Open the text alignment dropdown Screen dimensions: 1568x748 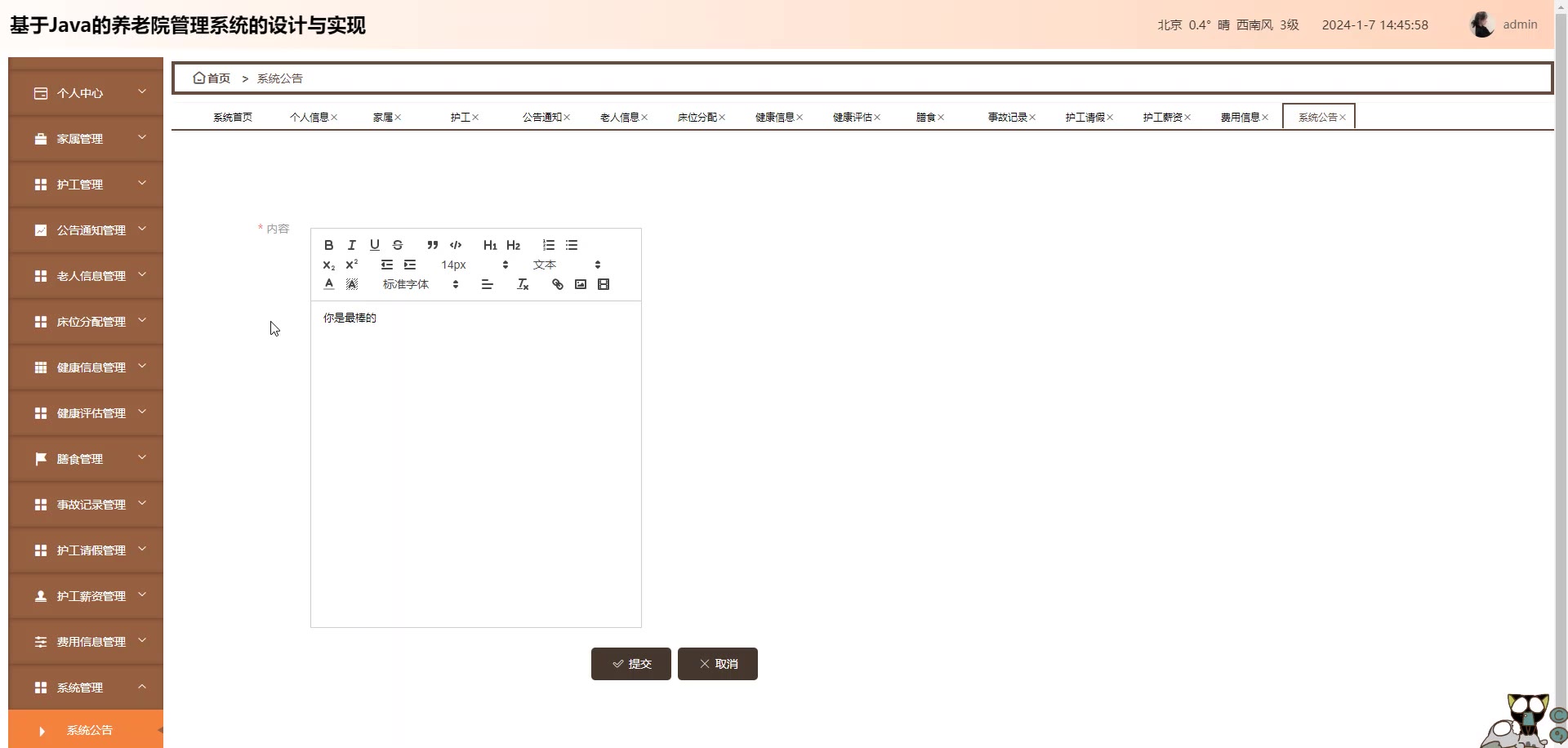click(x=487, y=284)
